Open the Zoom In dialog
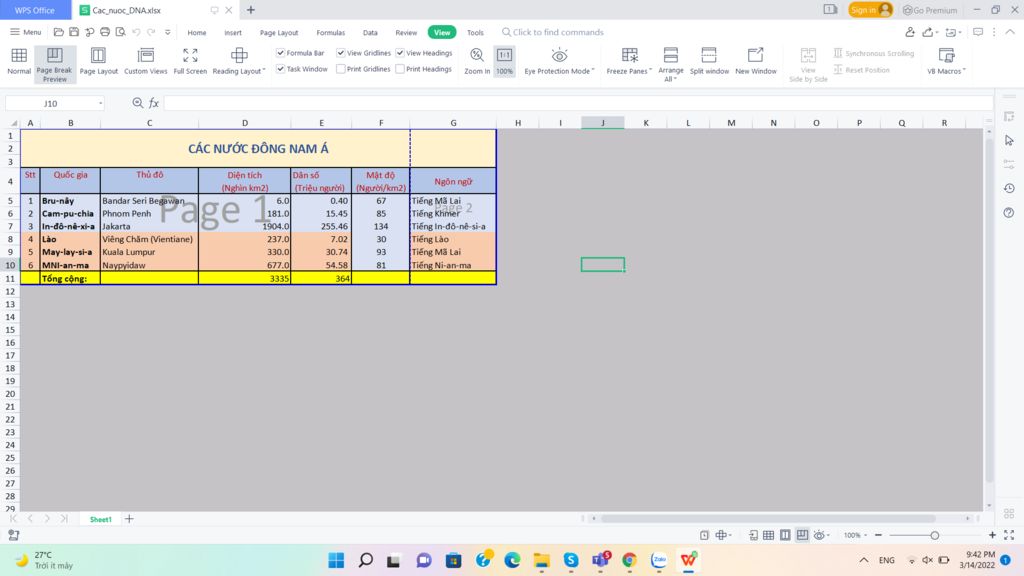 pyautogui.click(x=477, y=62)
